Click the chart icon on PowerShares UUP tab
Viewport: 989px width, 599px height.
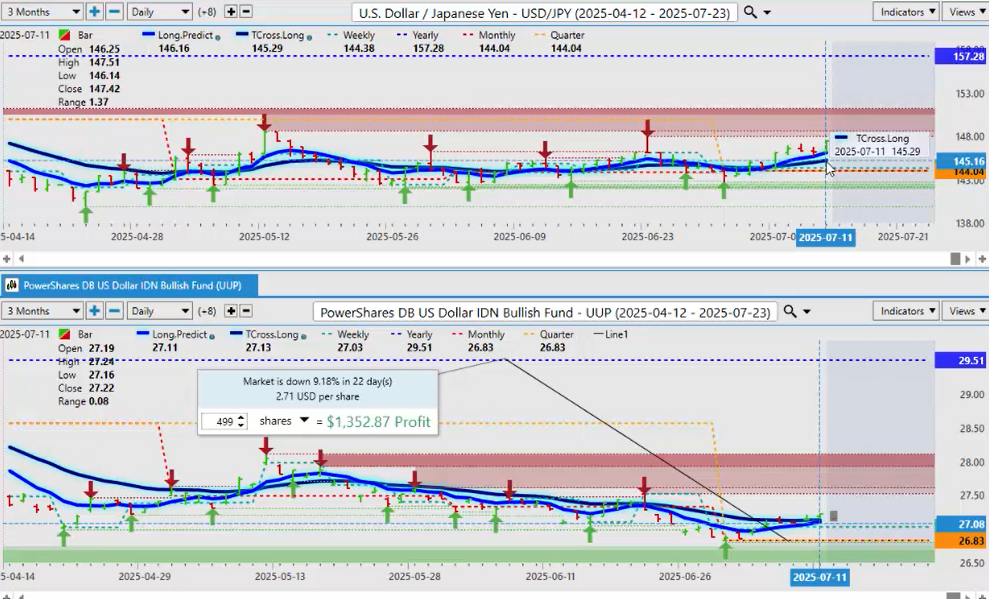point(12,285)
